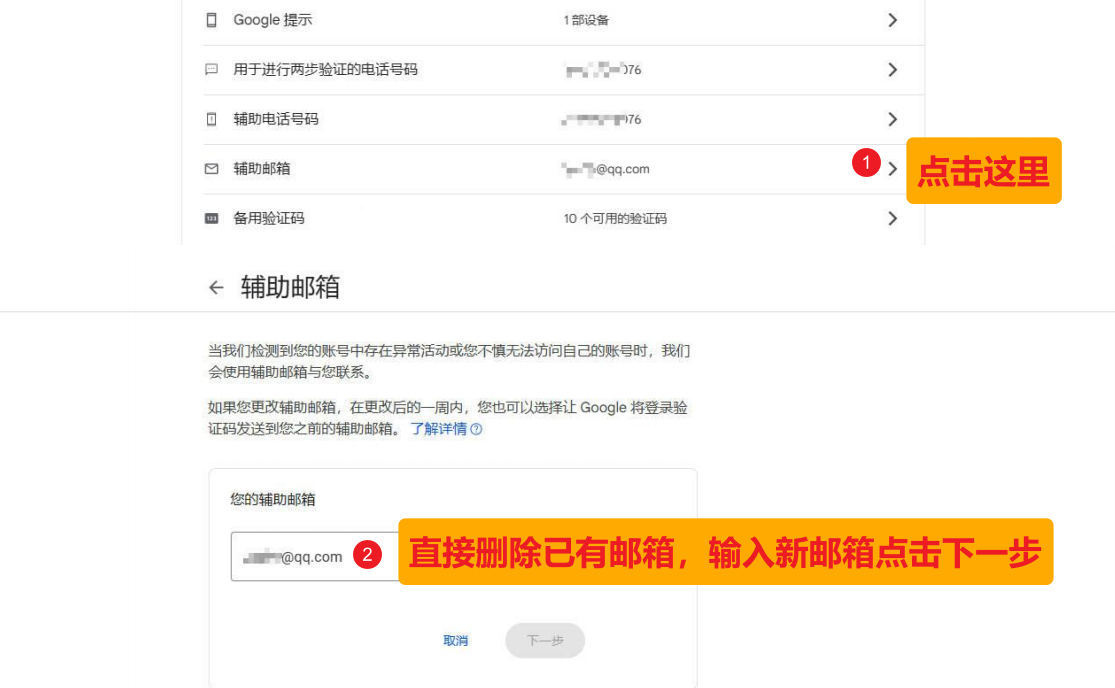
Task: Click the 备用验证码 label
Action: pos(269,218)
